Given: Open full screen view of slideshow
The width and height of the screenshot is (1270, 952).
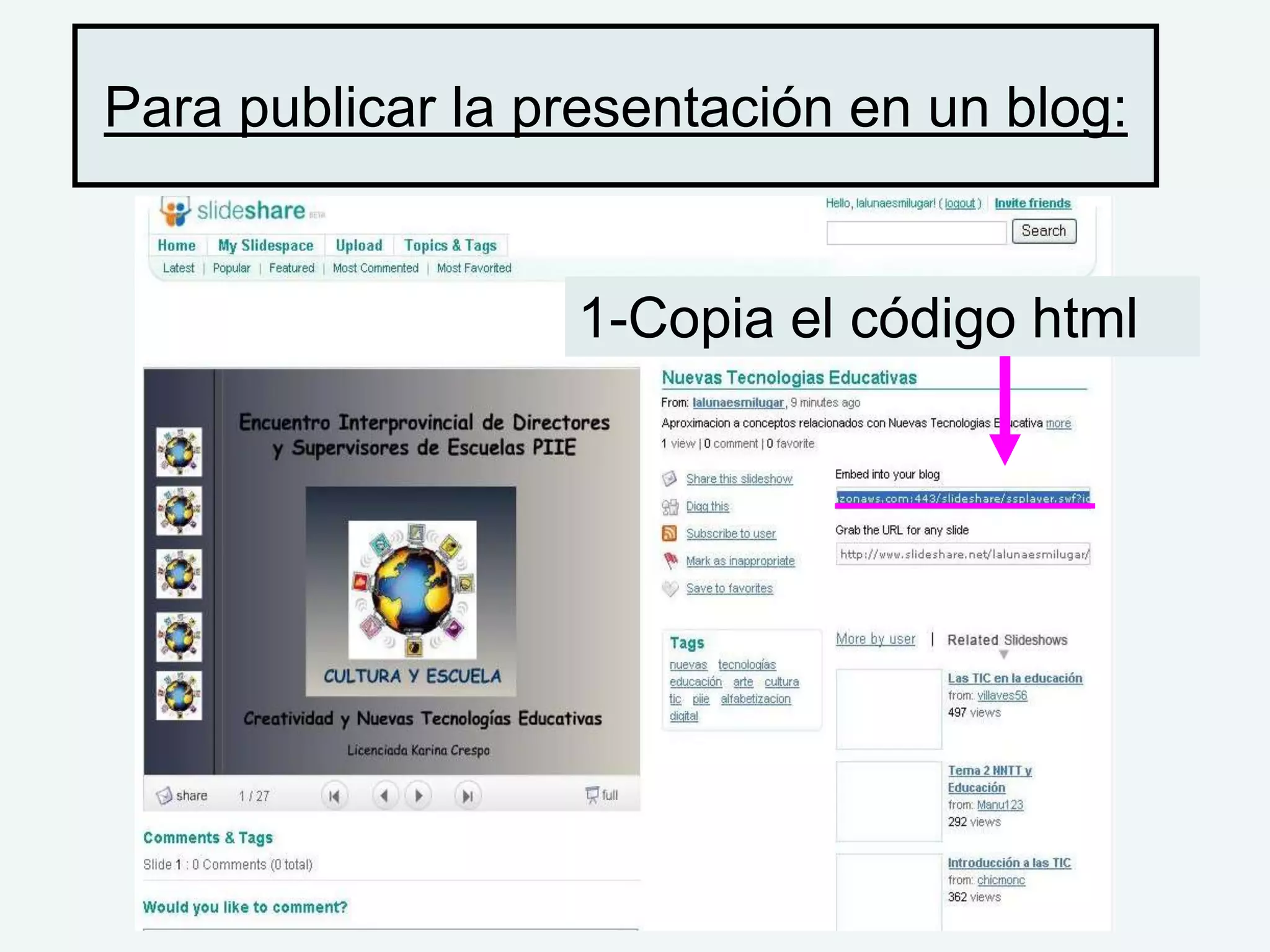Looking at the screenshot, I should tap(602, 795).
